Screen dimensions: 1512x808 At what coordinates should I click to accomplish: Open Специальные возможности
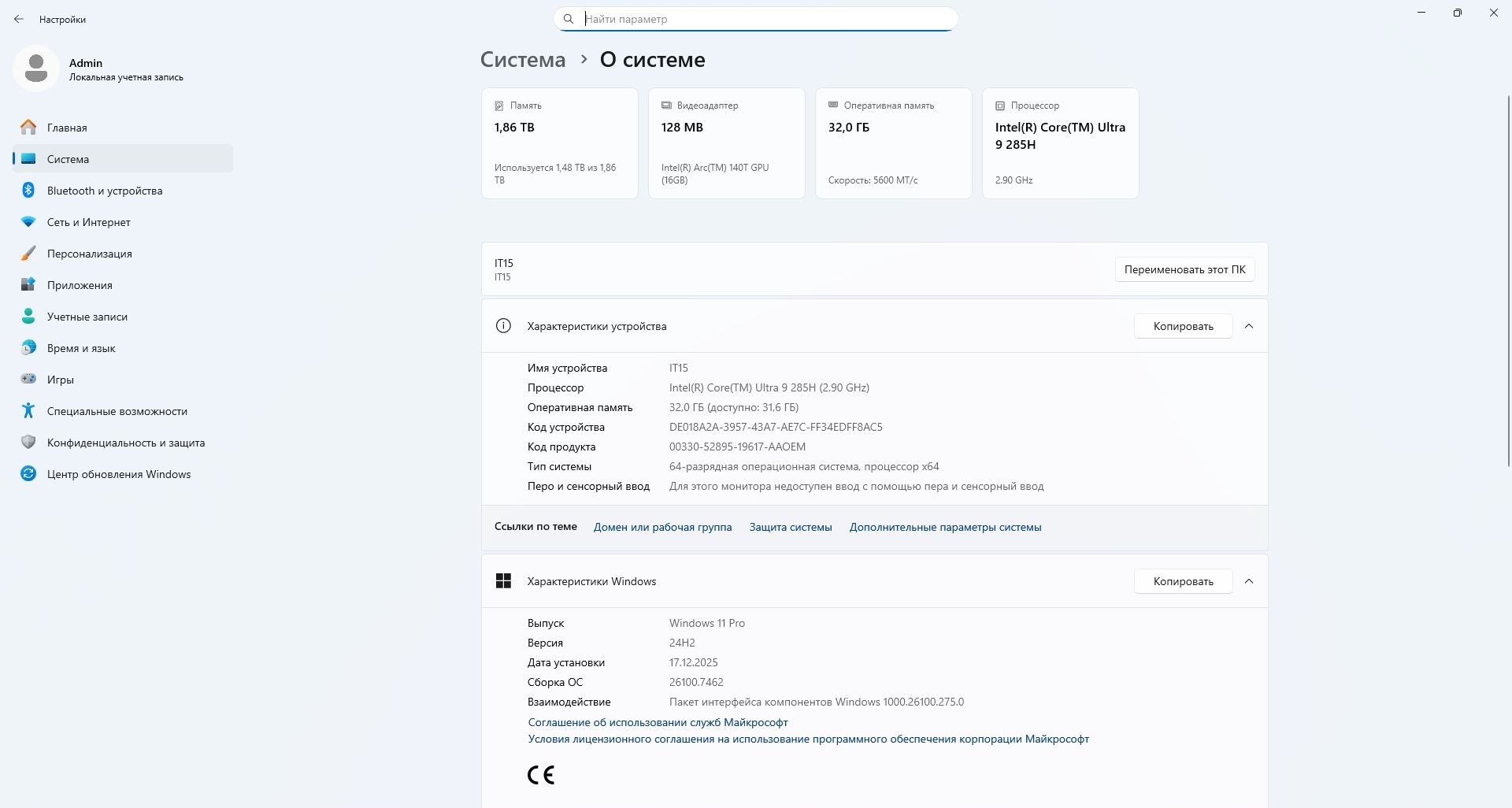coord(123,411)
